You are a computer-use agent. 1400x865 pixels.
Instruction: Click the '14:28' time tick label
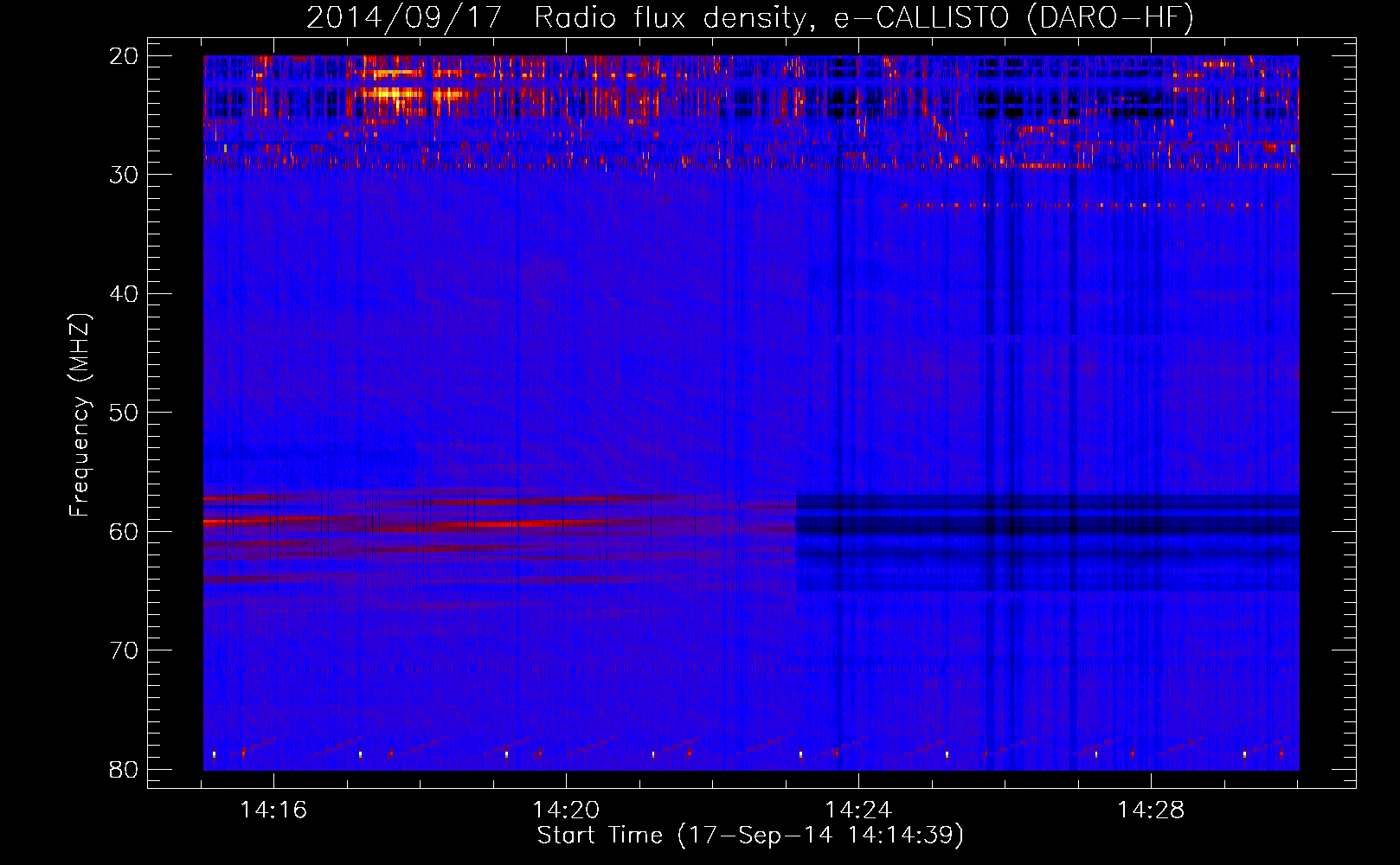[x=1152, y=811]
